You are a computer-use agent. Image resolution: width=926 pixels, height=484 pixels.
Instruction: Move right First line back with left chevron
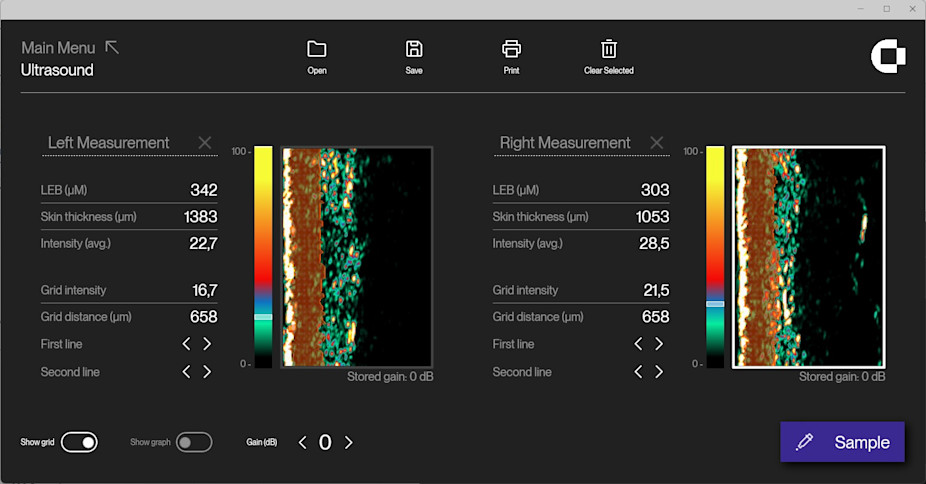(638, 344)
